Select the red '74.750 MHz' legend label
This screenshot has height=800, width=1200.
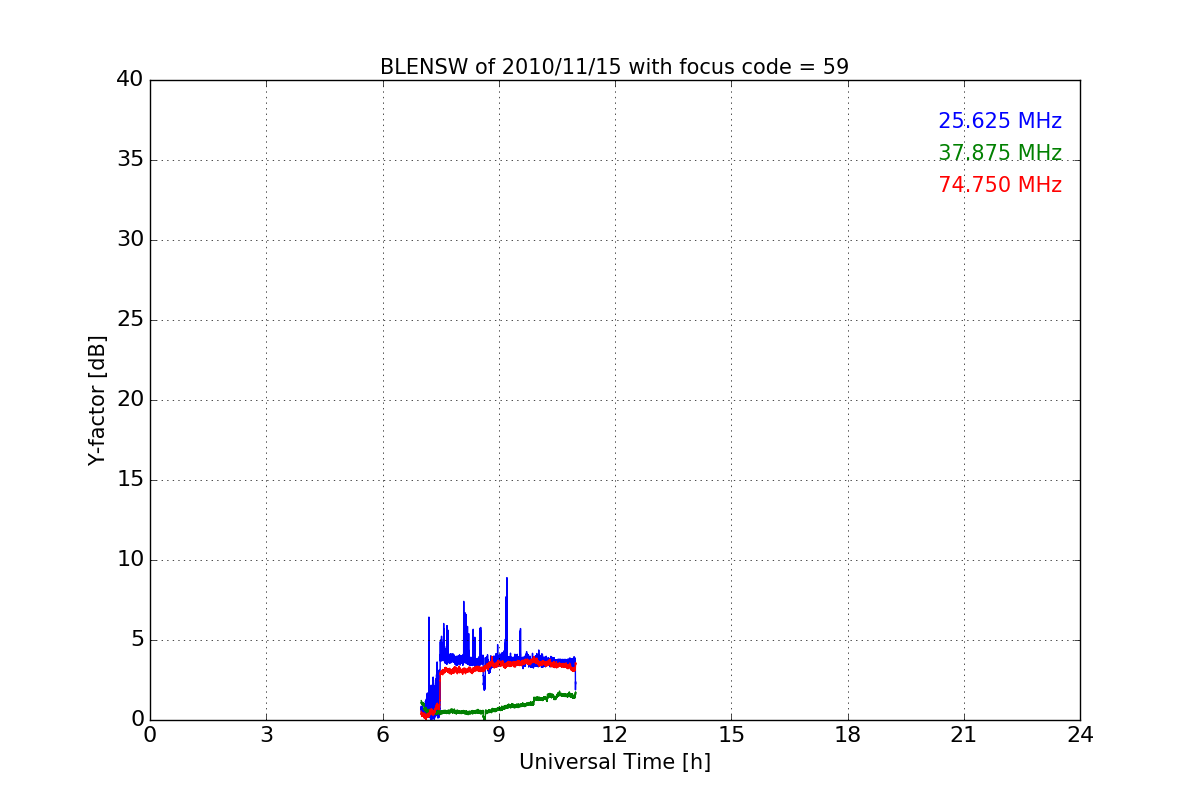click(1000, 185)
